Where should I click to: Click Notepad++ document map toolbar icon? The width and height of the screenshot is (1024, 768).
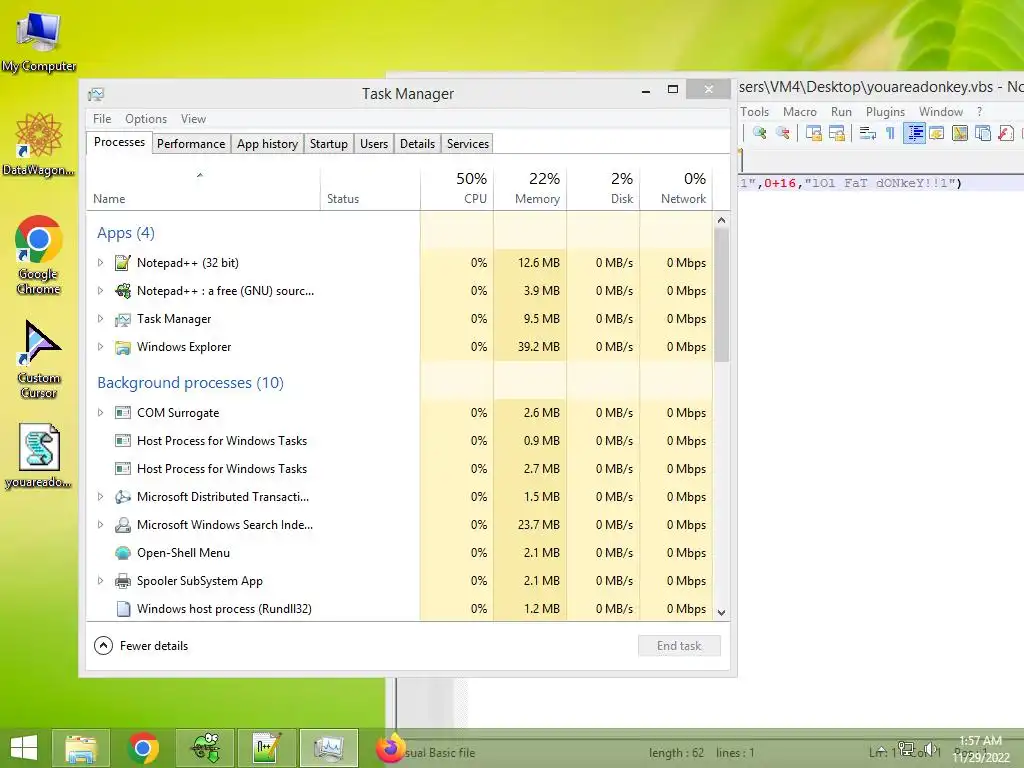point(960,133)
